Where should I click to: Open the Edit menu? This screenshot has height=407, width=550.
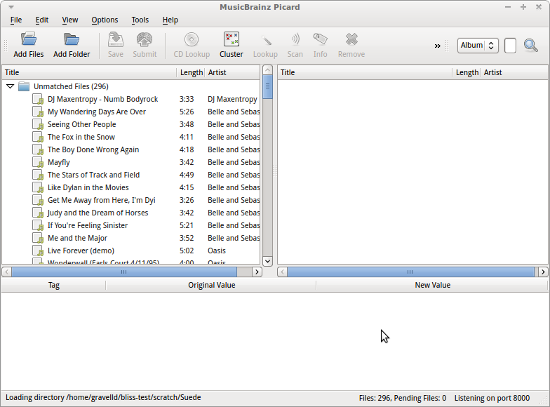click(42, 20)
